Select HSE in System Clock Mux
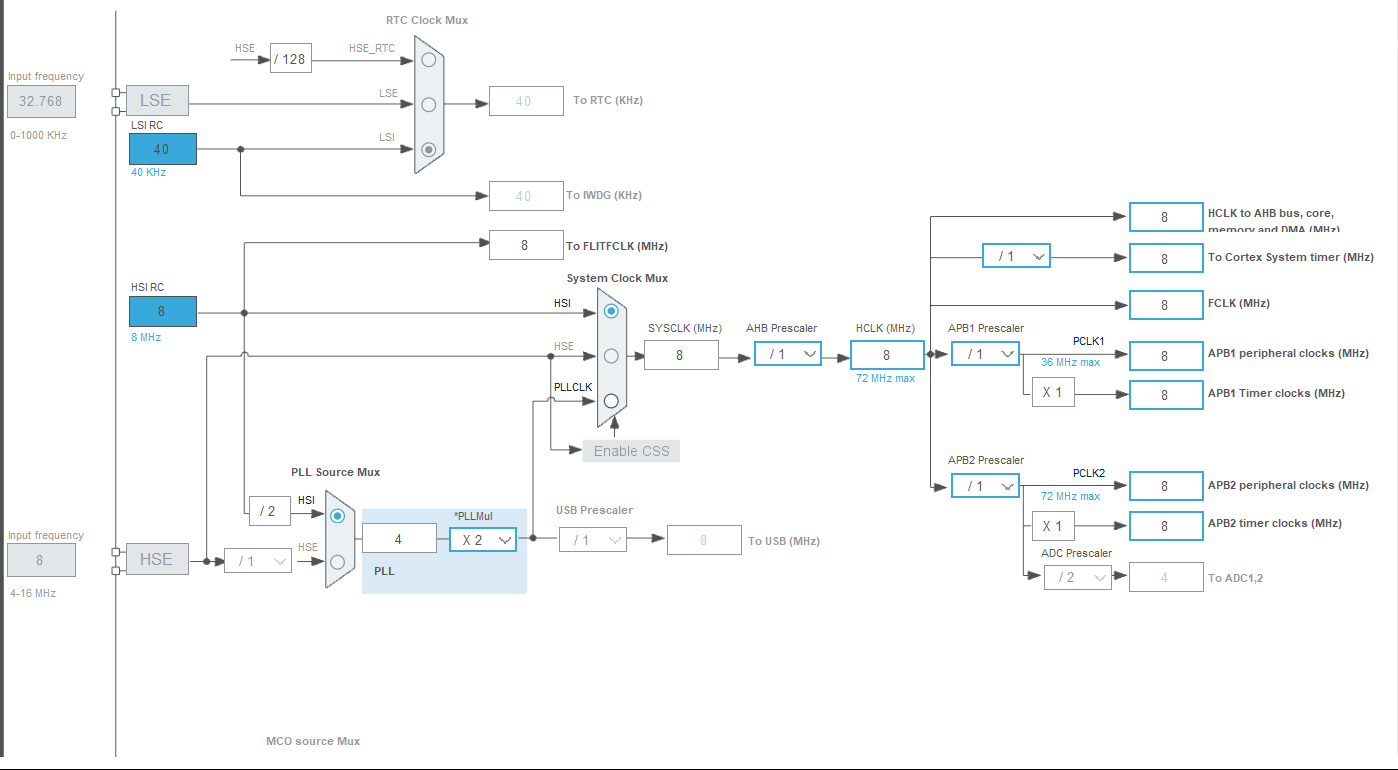Viewport: 1398px width, 770px height. tap(611, 355)
